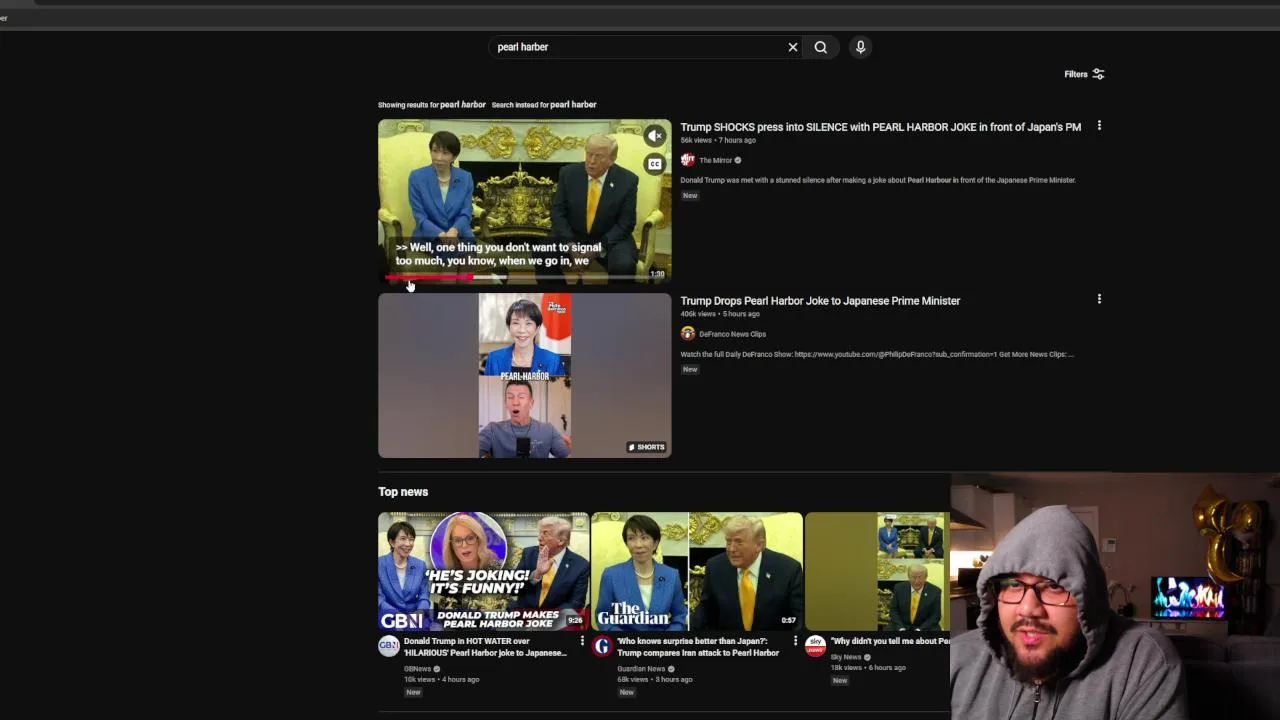
Task: Open 'Who knows surprise better than Japan?' title
Action: tap(698, 647)
